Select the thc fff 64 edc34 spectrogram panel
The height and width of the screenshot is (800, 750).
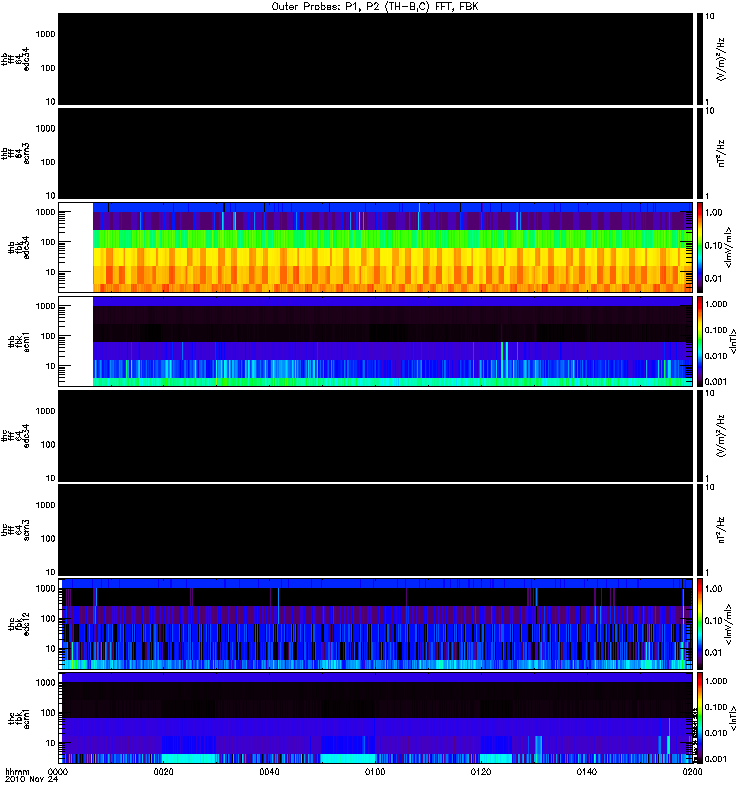375,436
